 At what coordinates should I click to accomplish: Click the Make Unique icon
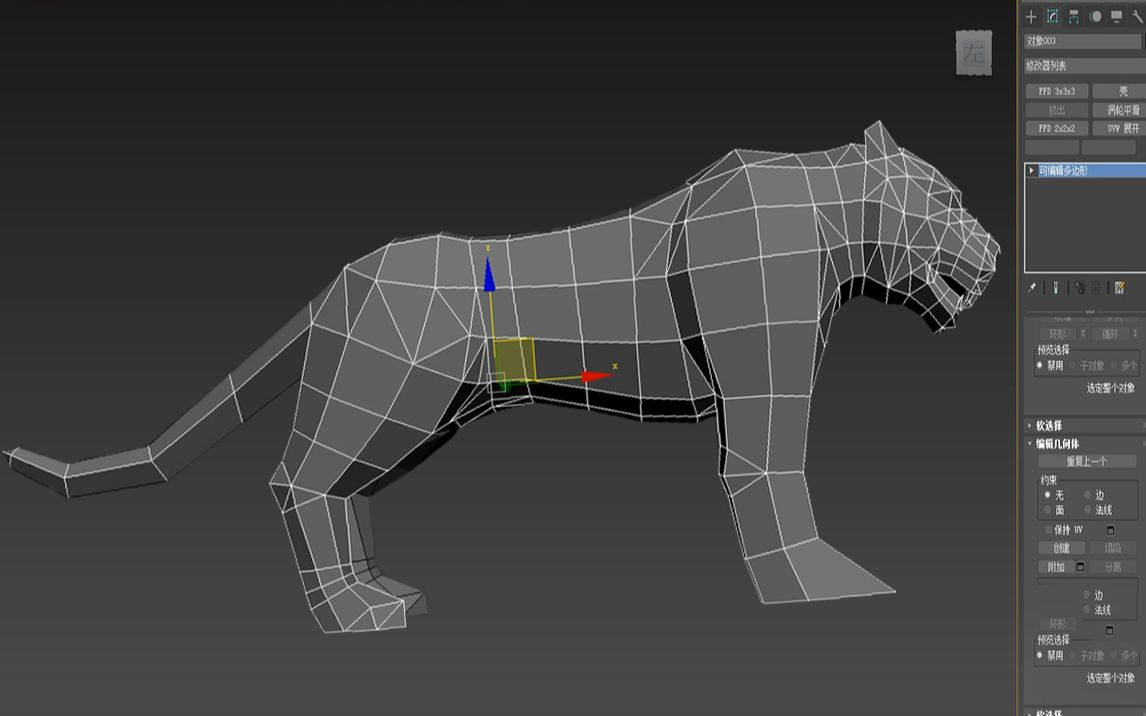coord(1079,288)
